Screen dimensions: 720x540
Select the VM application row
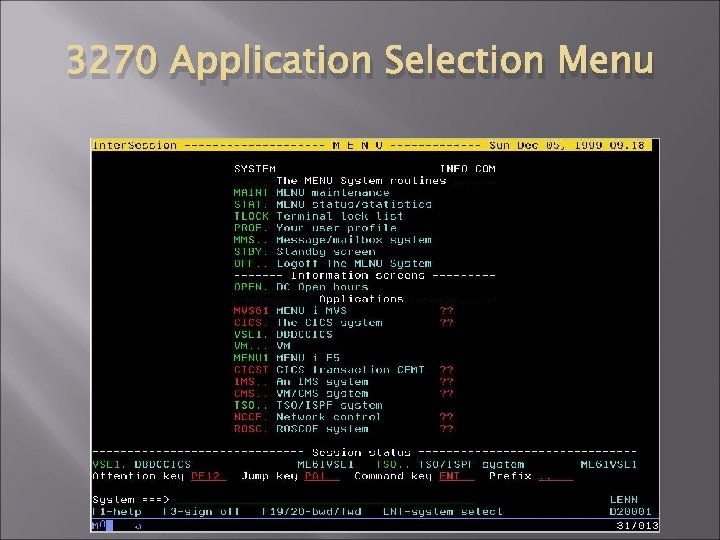(262, 346)
